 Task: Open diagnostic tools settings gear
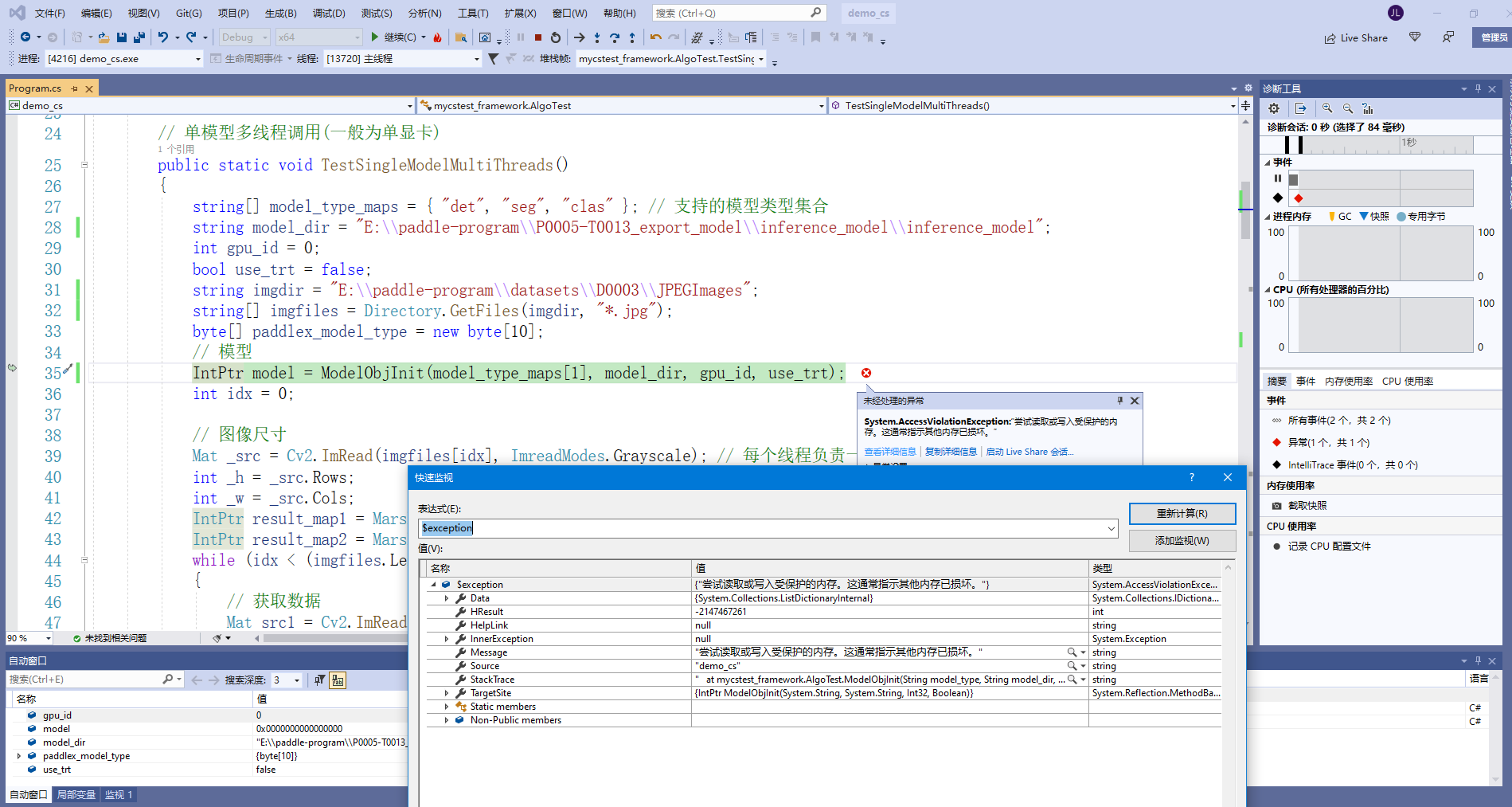(1274, 108)
